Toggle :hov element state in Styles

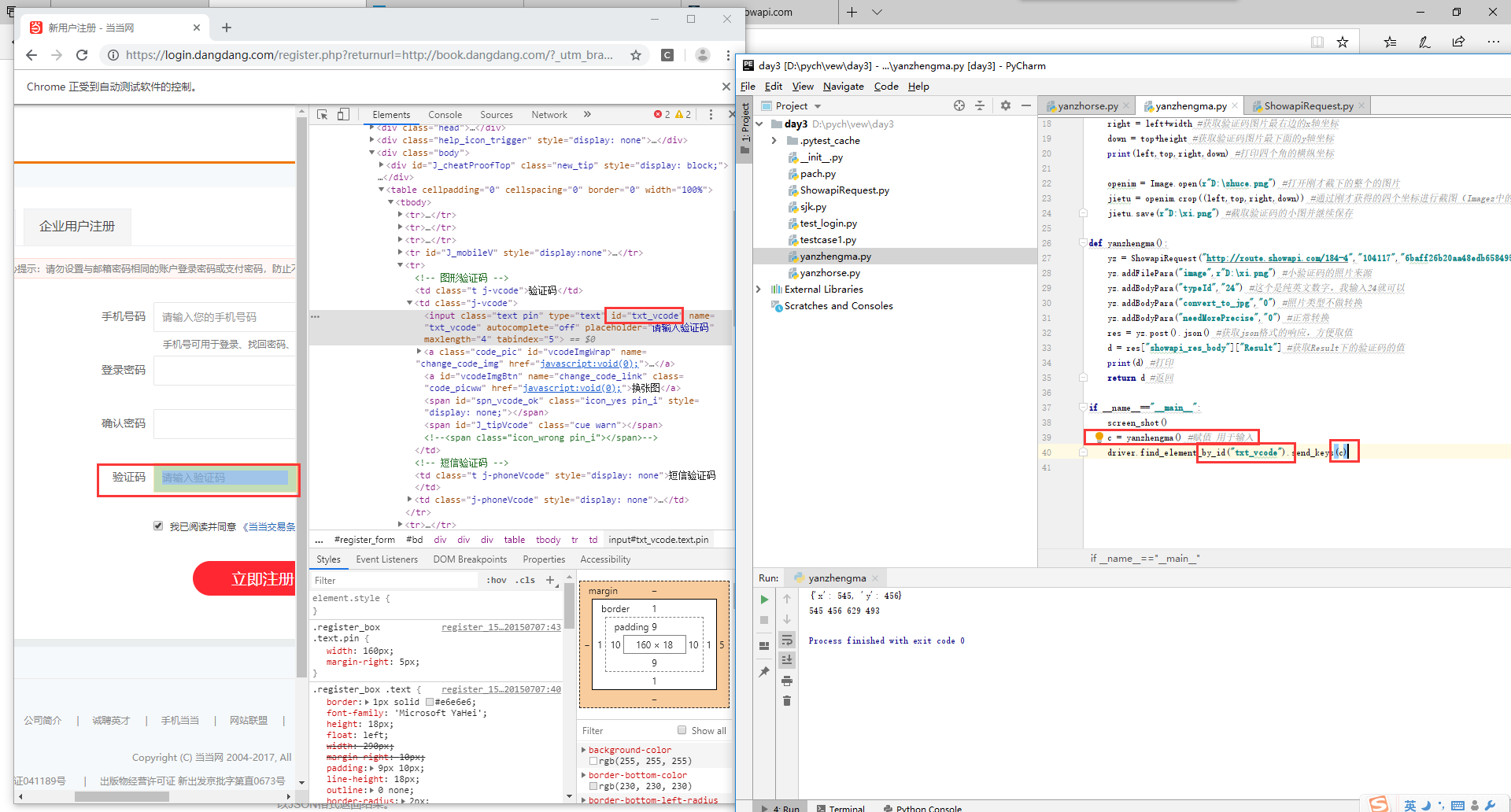click(x=497, y=580)
